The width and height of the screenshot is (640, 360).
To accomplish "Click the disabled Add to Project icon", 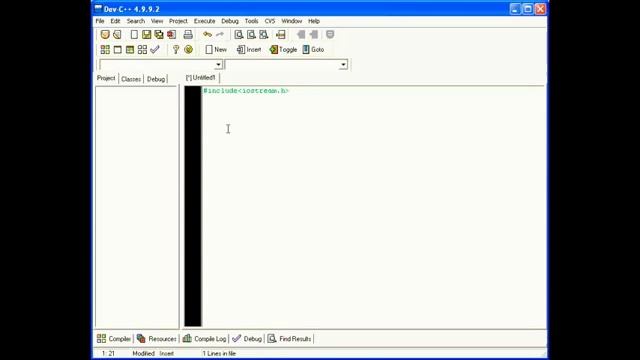I will 301,35.
